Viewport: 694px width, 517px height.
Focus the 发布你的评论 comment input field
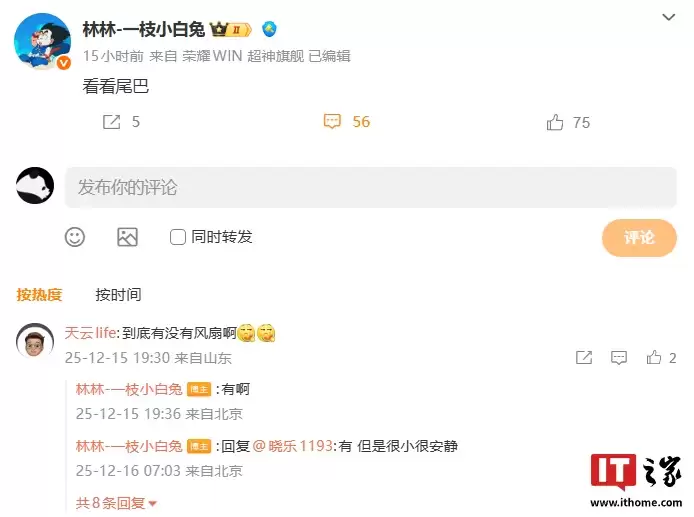pyautogui.click(x=371, y=187)
